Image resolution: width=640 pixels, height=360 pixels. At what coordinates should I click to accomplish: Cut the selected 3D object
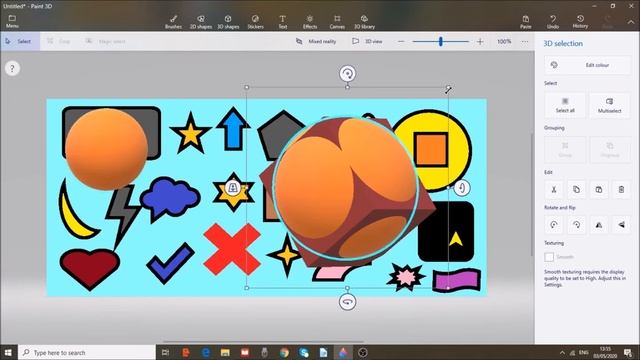tap(554, 189)
